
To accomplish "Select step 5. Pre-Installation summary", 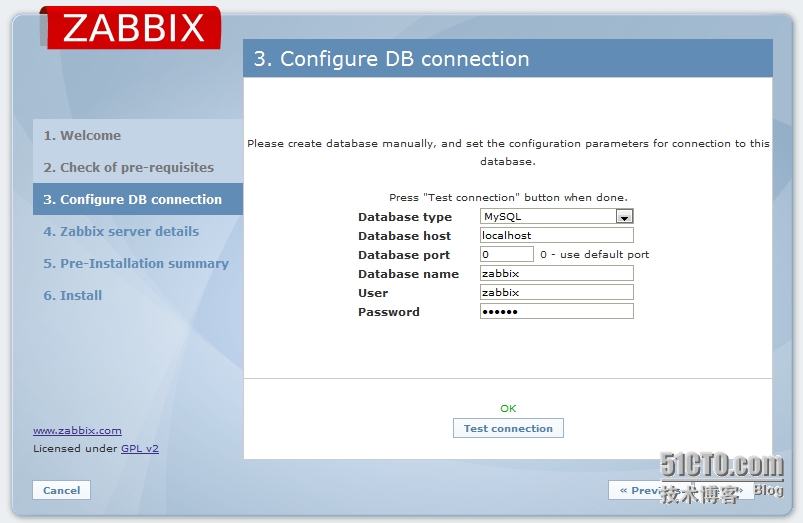I will (x=138, y=263).
